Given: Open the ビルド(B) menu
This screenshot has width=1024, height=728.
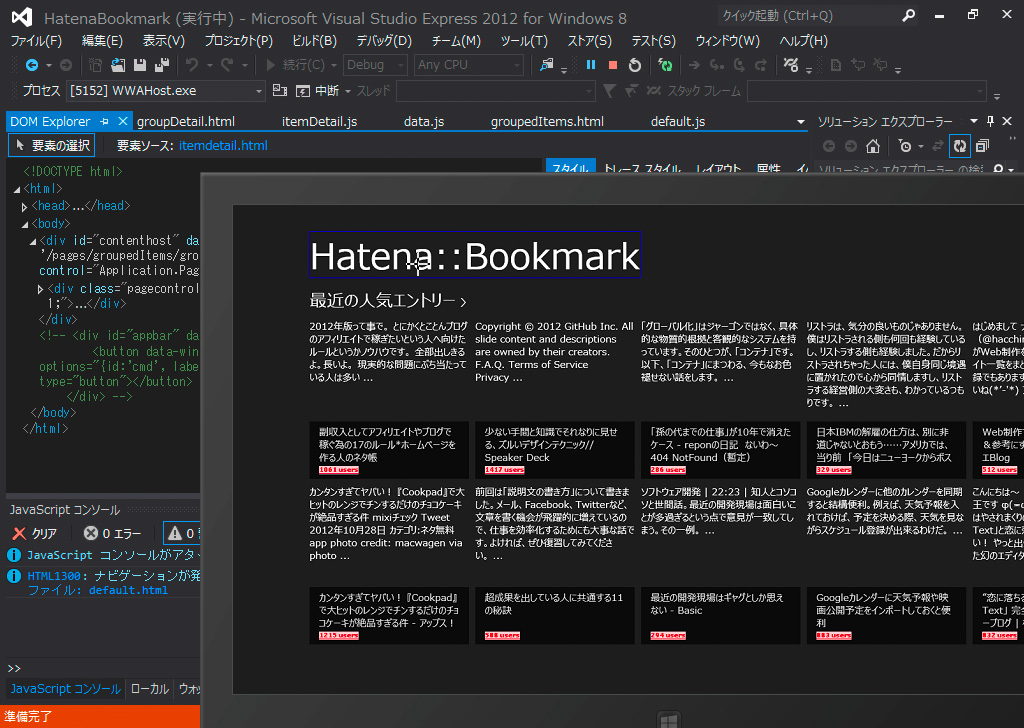Looking at the screenshot, I should pos(314,40).
